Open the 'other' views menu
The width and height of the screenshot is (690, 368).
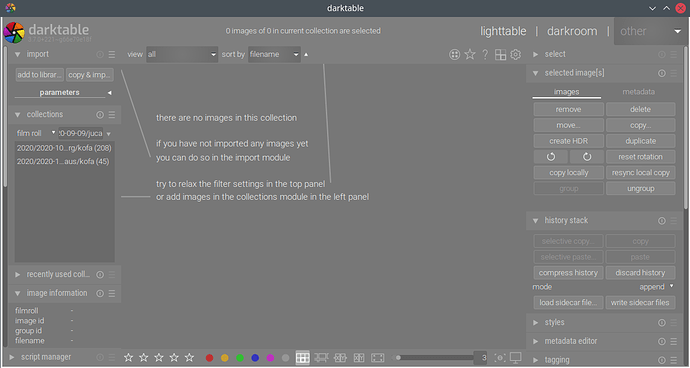click(650, 31)
